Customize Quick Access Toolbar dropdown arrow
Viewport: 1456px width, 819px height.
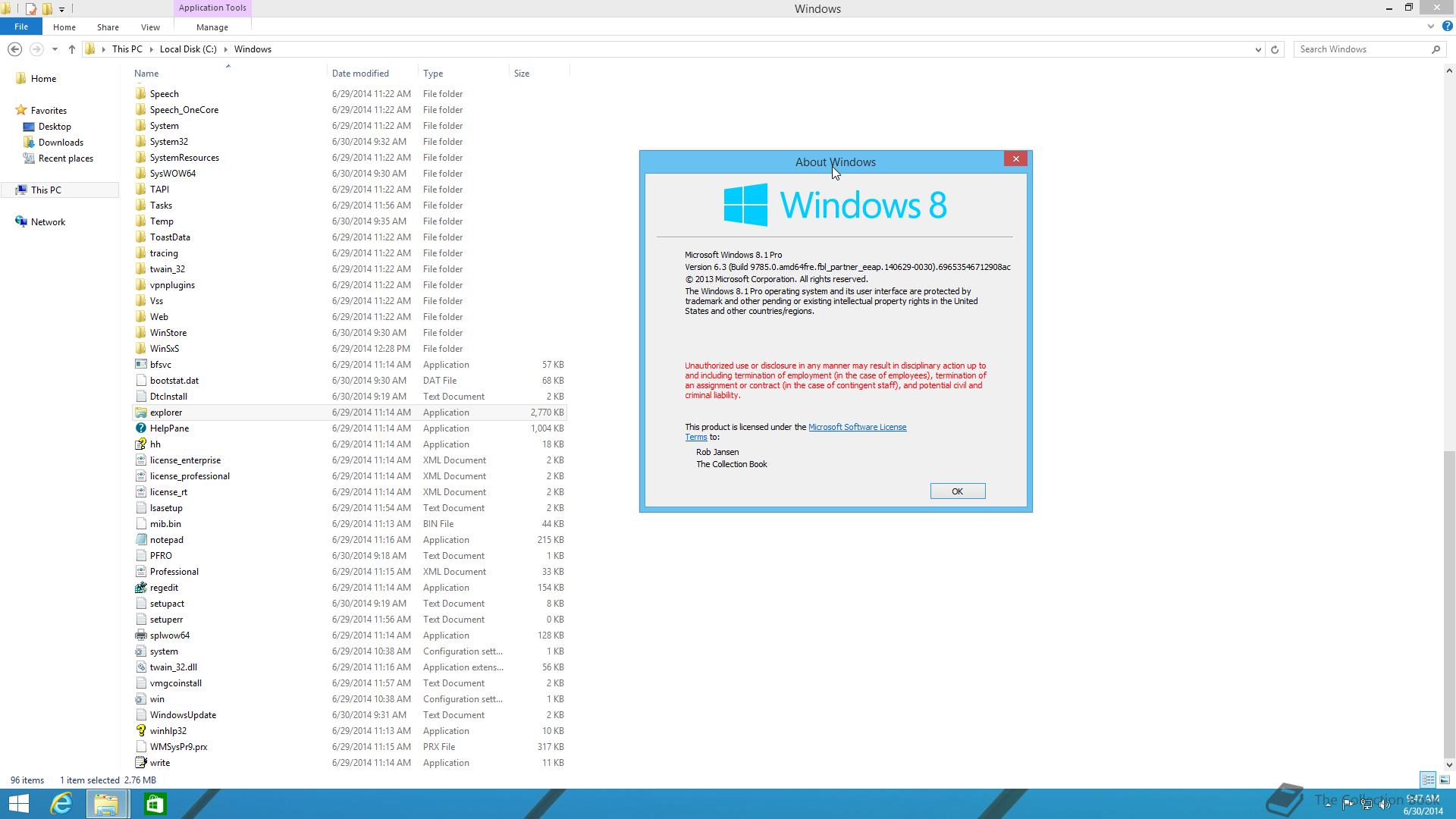pos(62,9)
